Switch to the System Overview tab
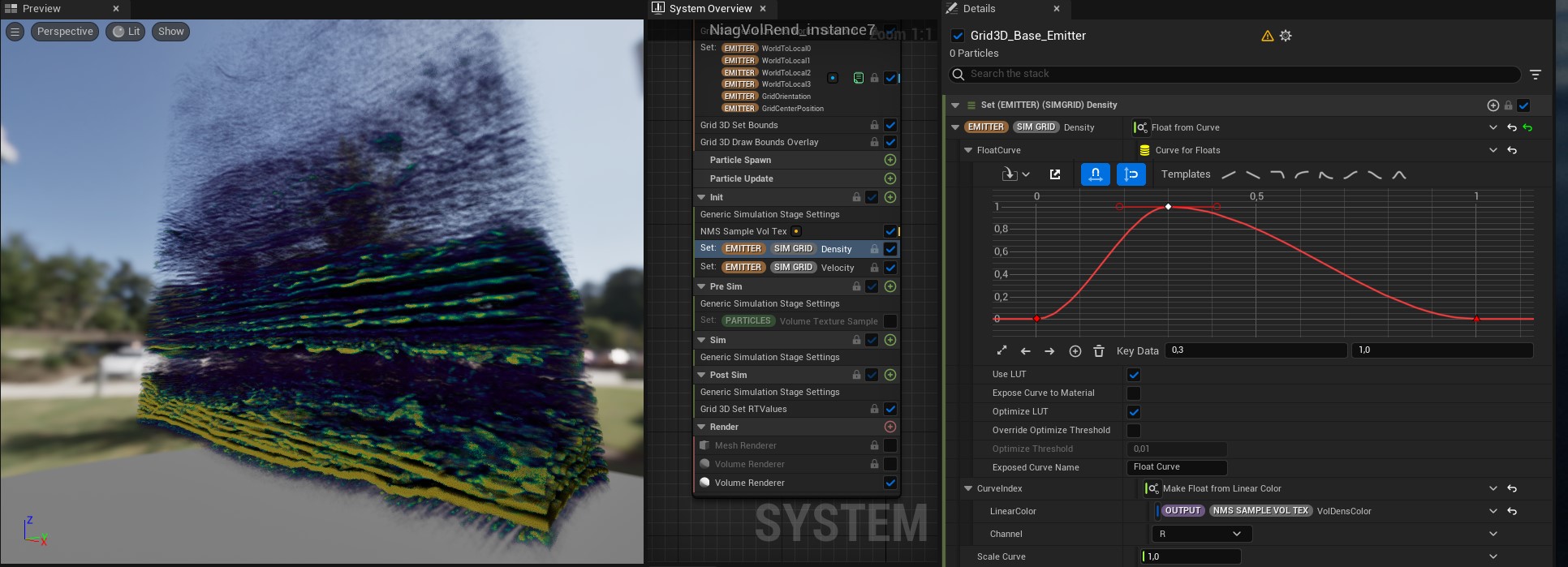The image size is (1568, 567). click(x=710, y=8)
